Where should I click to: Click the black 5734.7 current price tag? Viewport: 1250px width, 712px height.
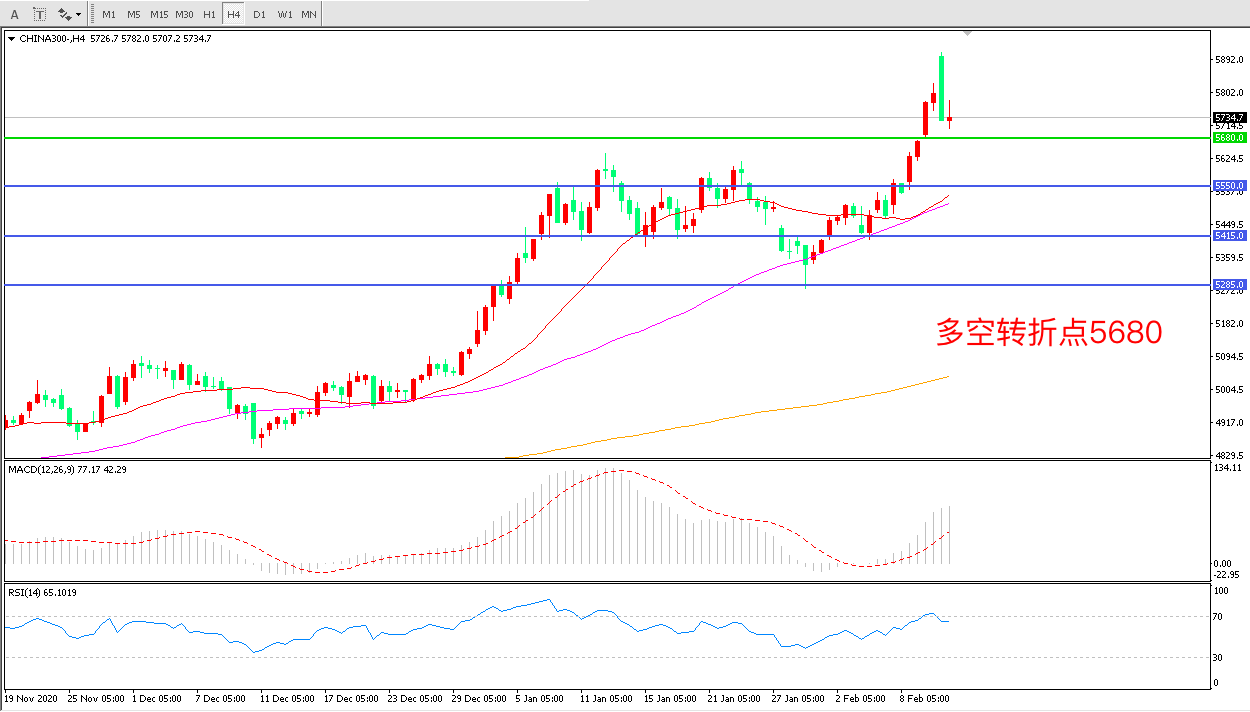[1228, 117]
